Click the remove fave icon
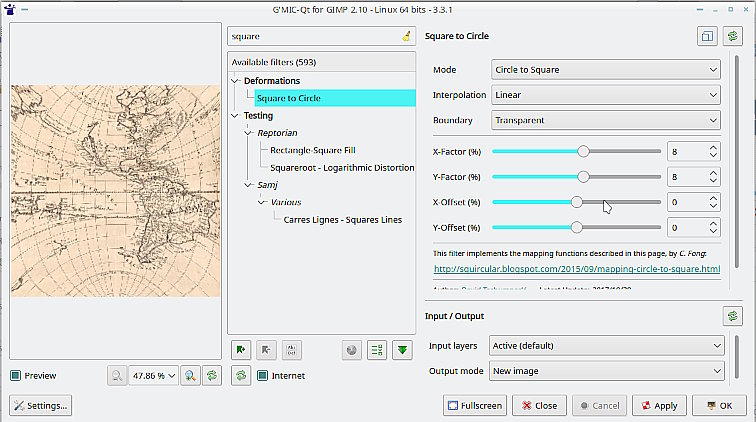756x422 pixels. coord(265,350)
